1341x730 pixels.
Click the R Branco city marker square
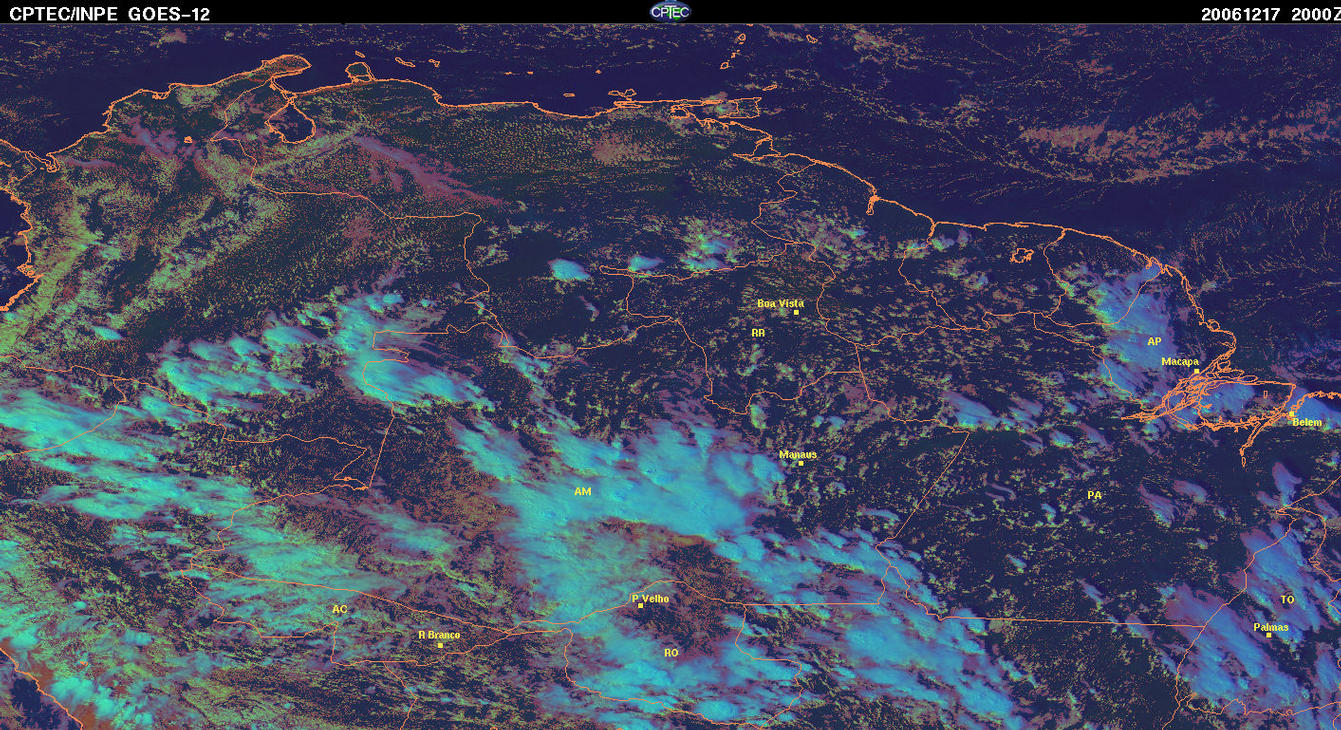[x=440, y=645]
